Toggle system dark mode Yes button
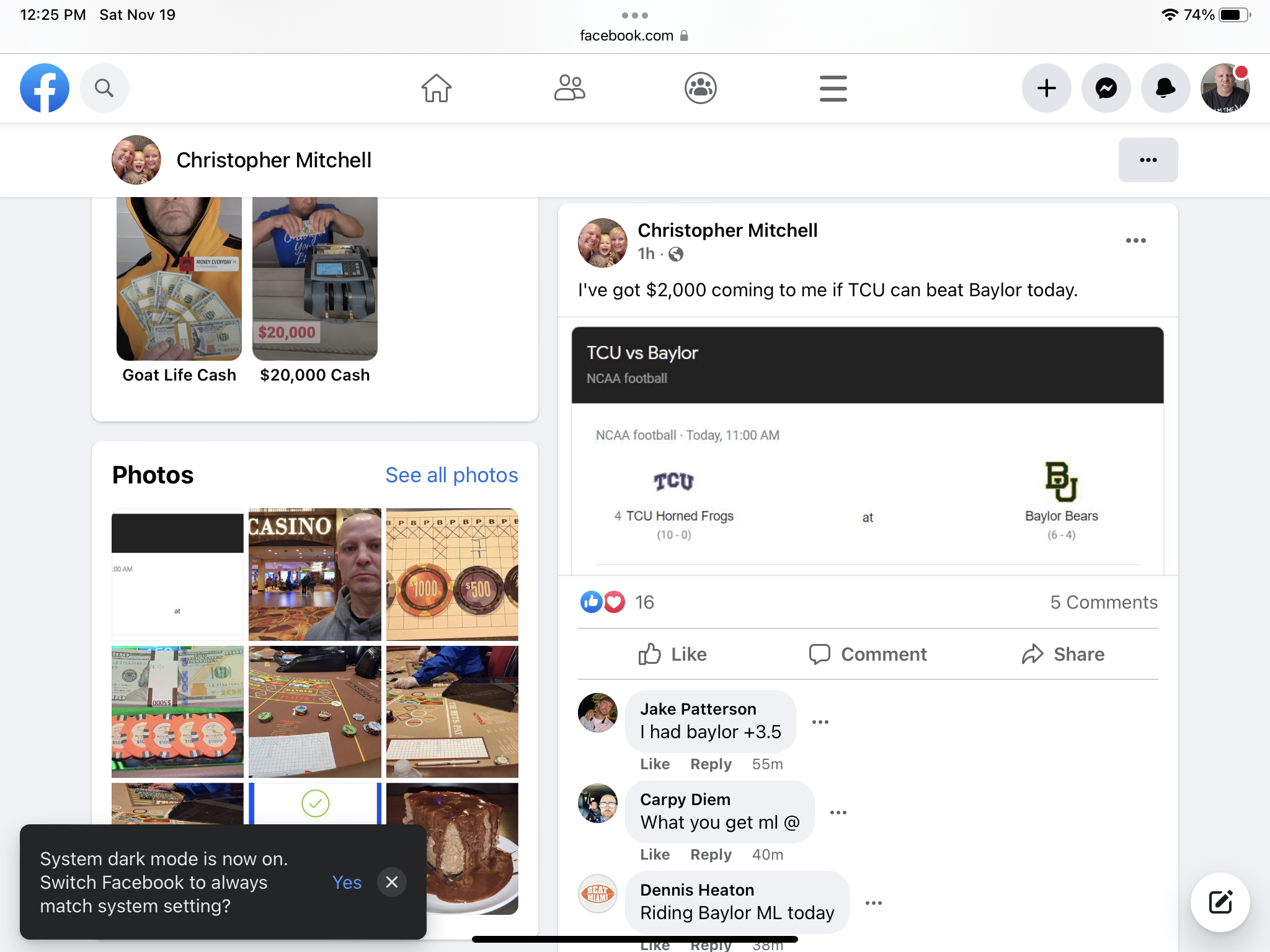 coord(348,881)
